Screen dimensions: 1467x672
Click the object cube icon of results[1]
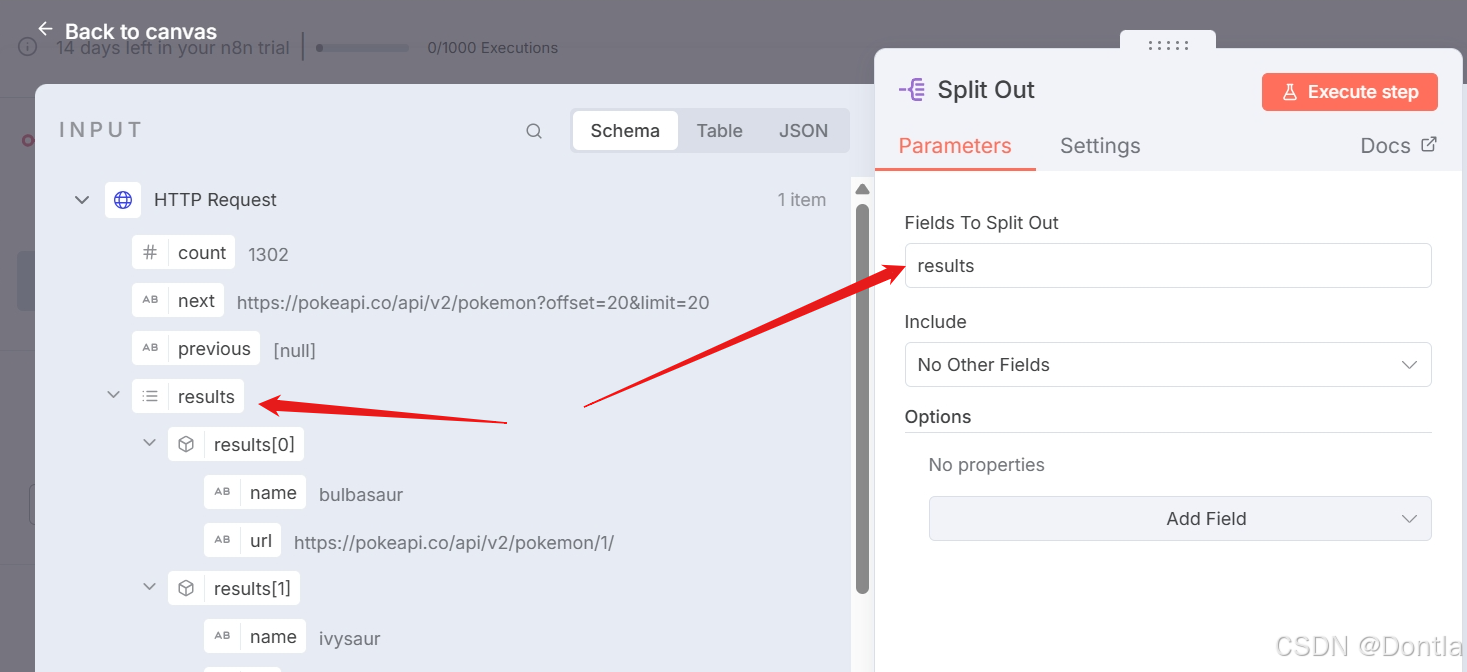point(186,589)
